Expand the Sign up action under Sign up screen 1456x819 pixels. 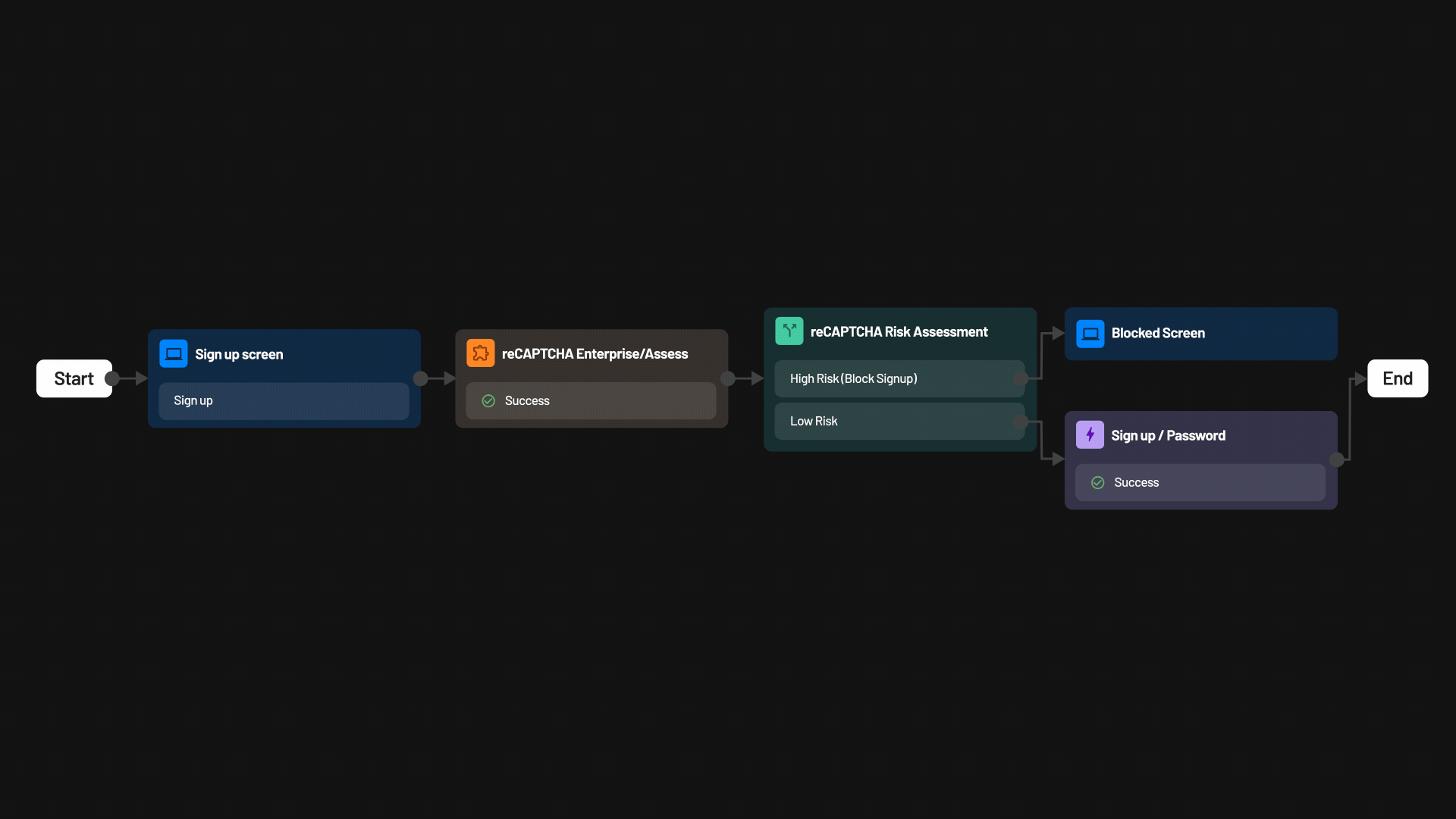pyautogui.click(x=284, y=401)
